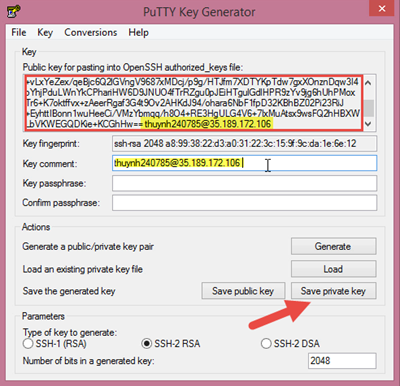Focus the Key comment field
Image resolution: width=400 pixels, height=386 pixels.
(244, 163)
